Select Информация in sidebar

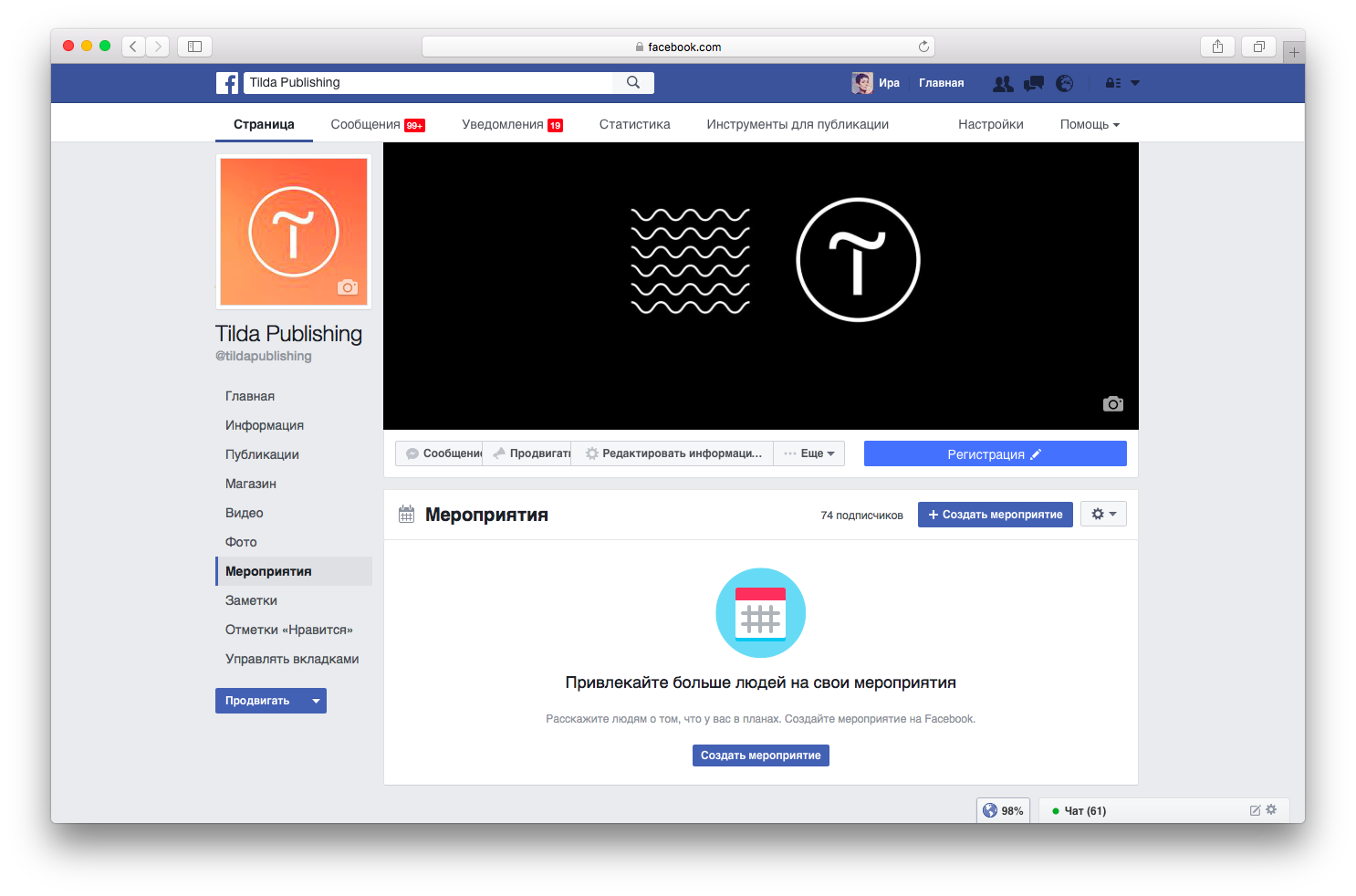point(265,425)
